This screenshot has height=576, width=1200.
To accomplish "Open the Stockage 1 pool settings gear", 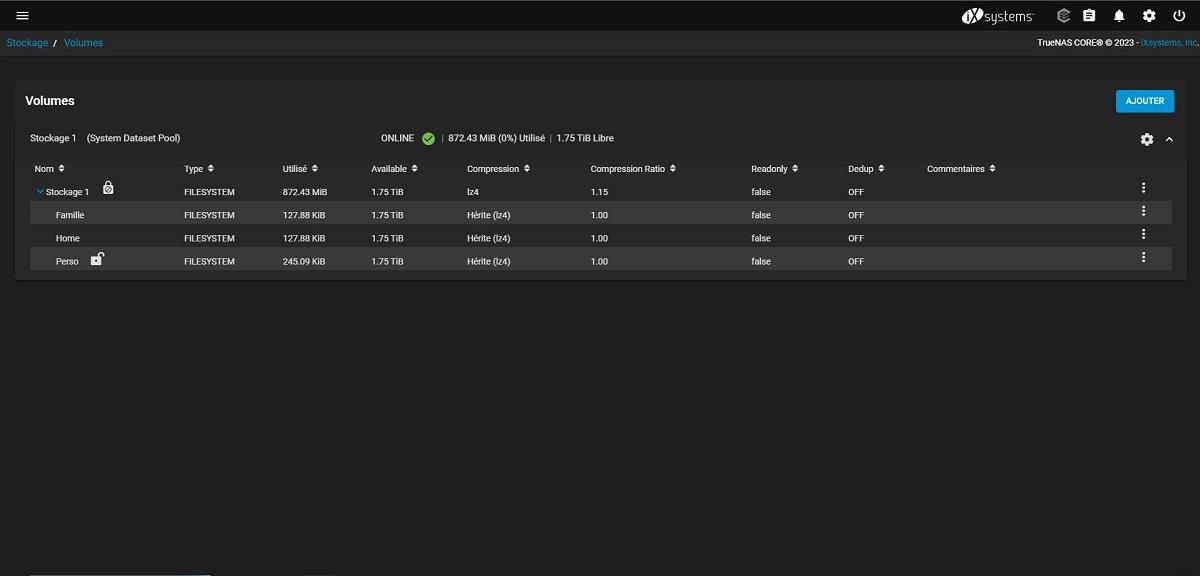I will pos(1146,139).
